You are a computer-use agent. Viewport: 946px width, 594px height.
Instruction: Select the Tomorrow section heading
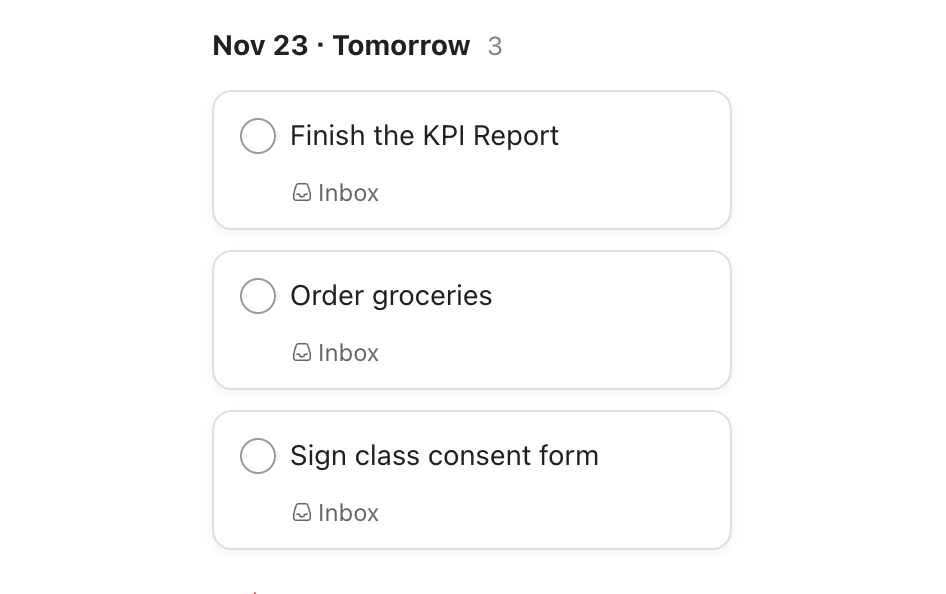402,45
